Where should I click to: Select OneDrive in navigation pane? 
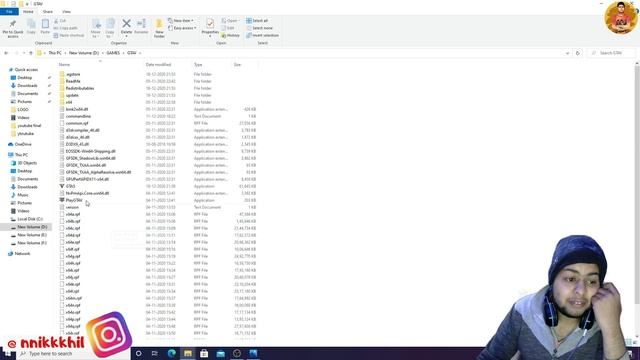click(x=23, y=144)
